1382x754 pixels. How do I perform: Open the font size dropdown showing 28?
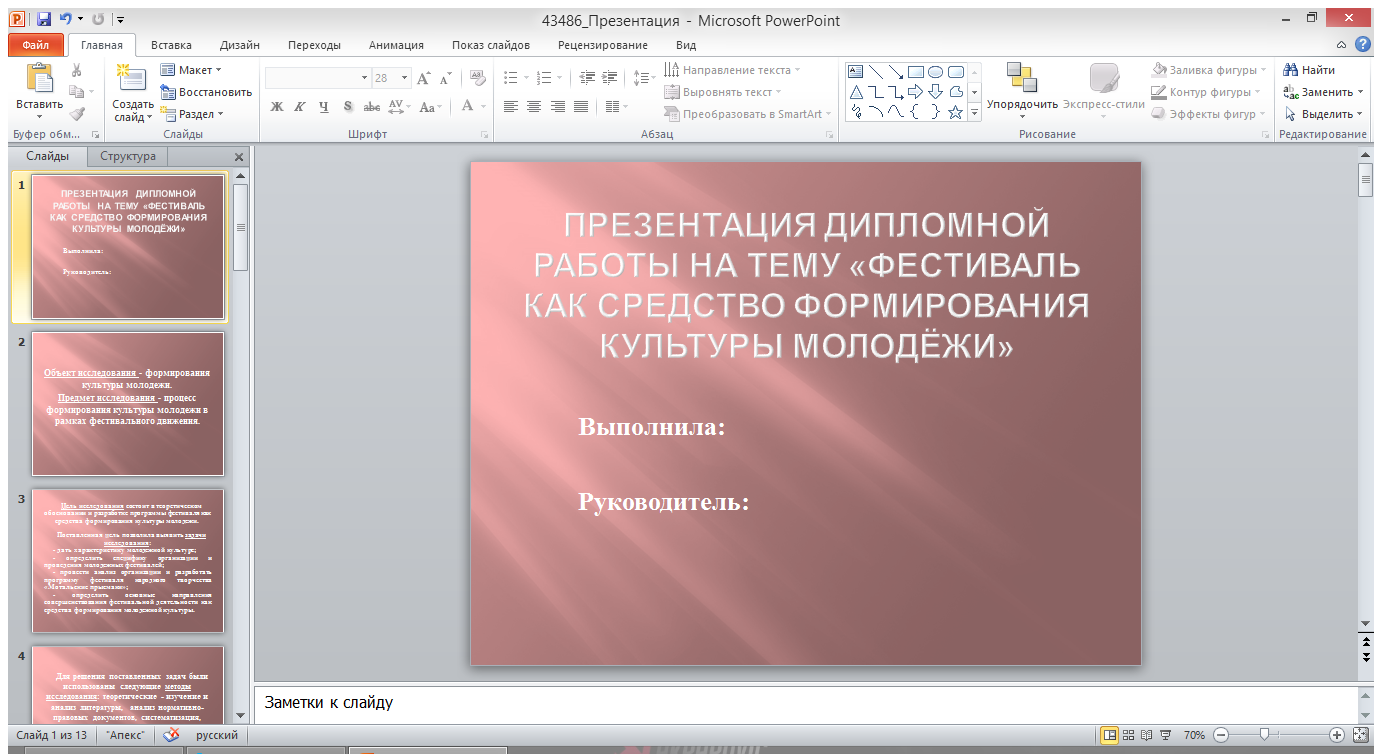[x=405, y=78]
